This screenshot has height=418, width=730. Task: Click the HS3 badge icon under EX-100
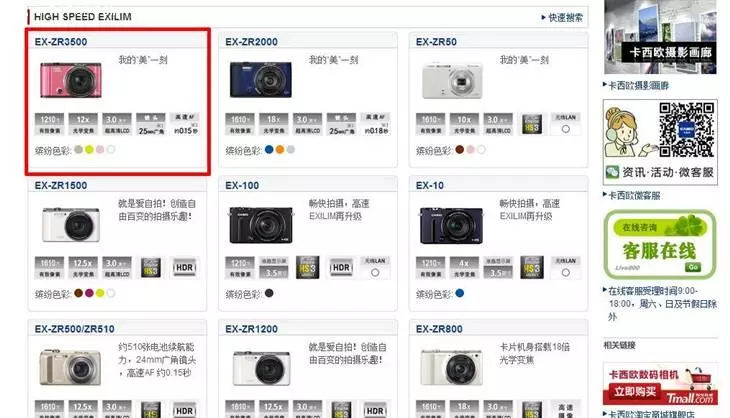coord(307,268)
